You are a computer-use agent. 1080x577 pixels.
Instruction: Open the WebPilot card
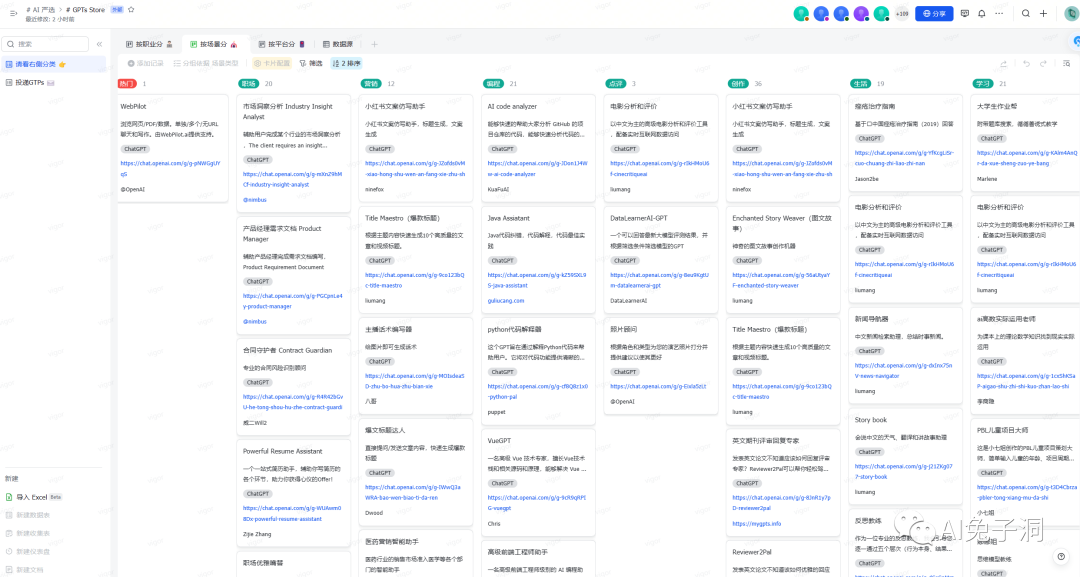172,147
